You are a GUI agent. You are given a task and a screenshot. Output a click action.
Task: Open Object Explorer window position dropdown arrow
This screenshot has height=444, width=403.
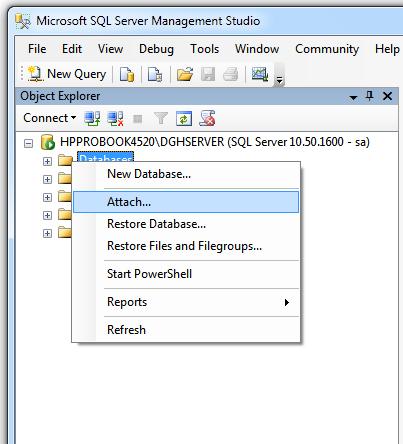click(353, 97)
